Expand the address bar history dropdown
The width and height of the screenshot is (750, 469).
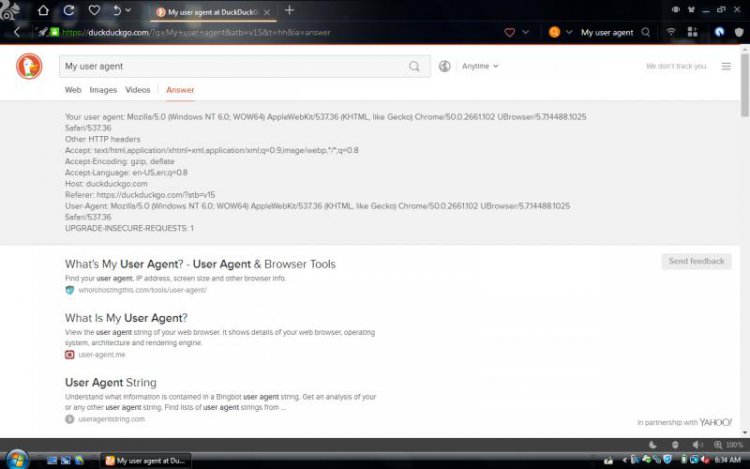pos(526,33)
